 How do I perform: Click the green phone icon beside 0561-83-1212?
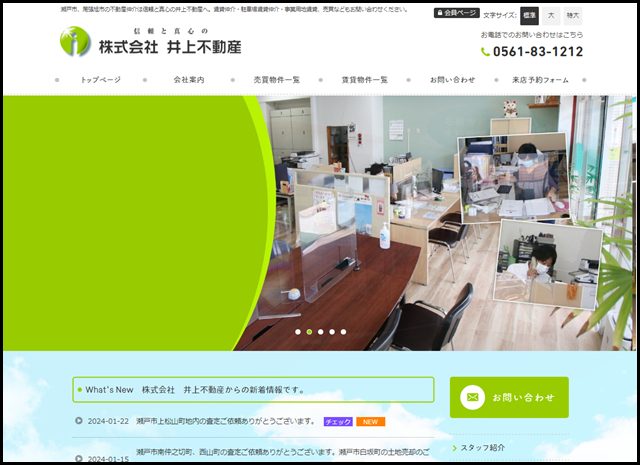point(485,52)
